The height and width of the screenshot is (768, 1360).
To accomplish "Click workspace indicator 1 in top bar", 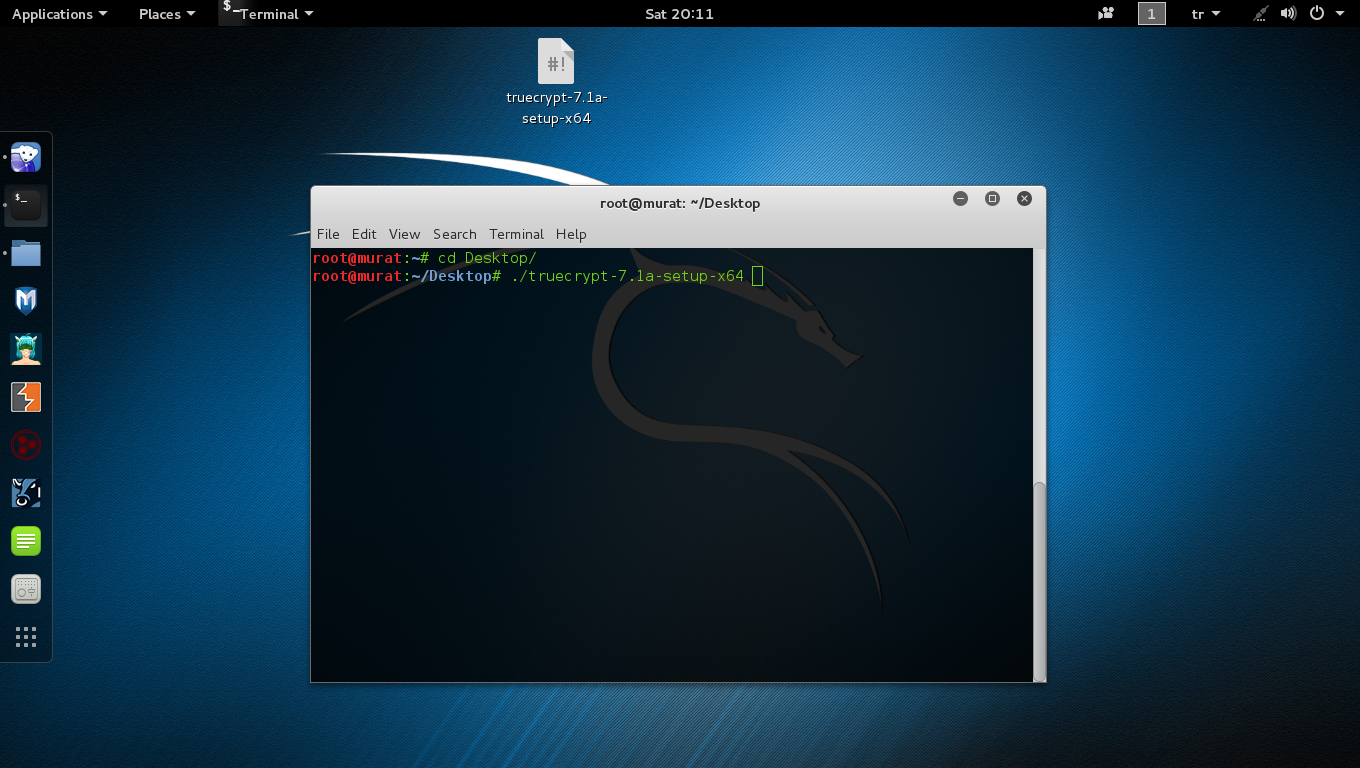I will 1151,14.
